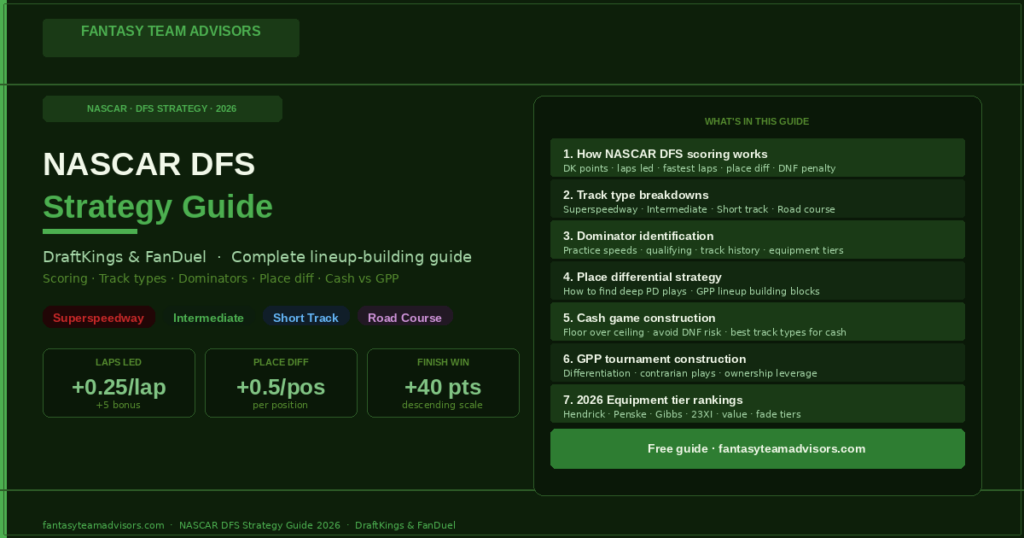Click the Superspeedway · Intermediate · Short track subtitle
1024x538 pixels.
[x=699, y=210]
